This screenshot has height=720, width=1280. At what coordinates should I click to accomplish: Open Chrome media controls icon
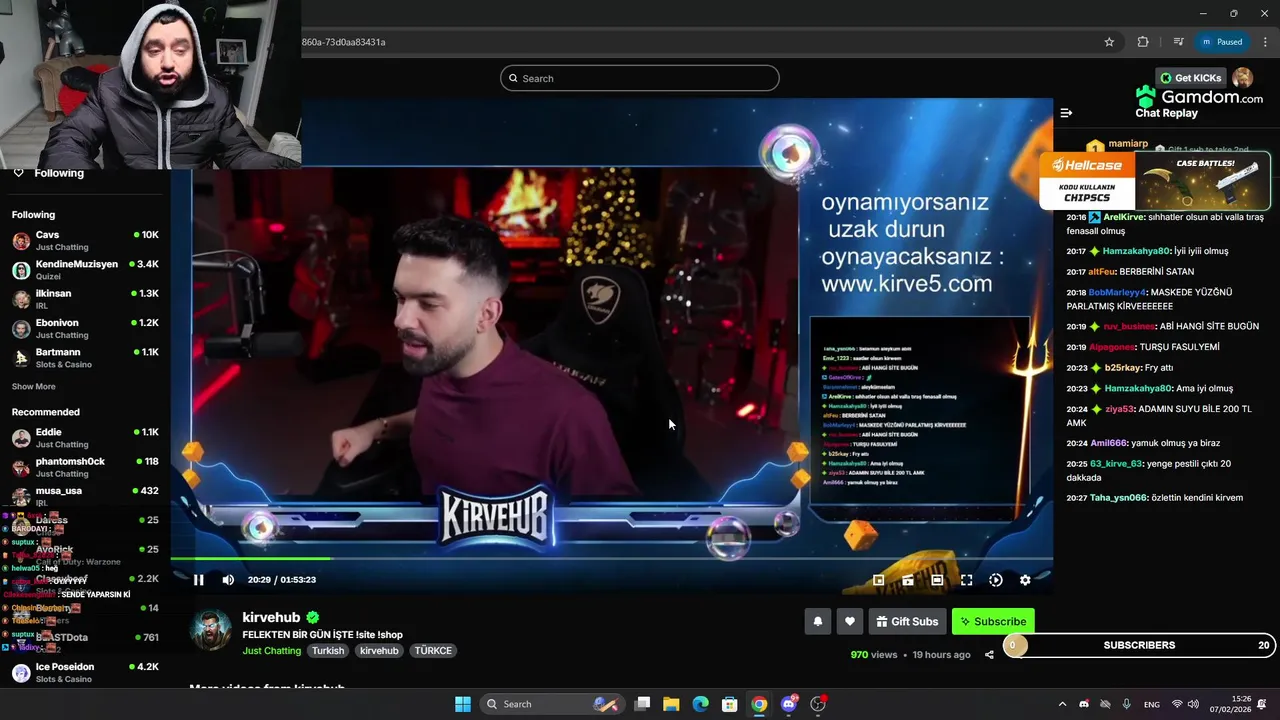coord(1179,42)
